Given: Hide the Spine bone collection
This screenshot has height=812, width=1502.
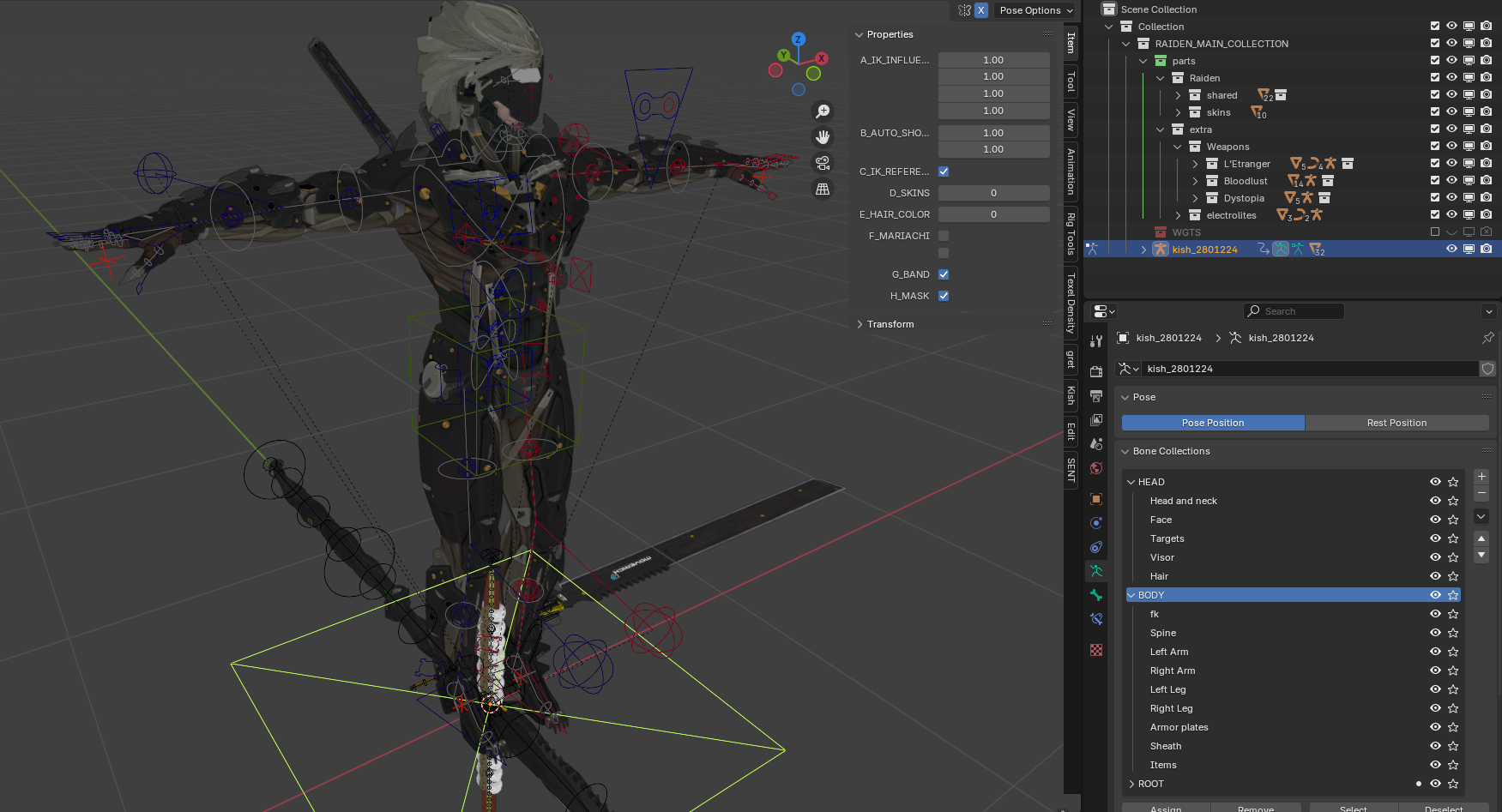Looking at the screenshot, I should 1435,633.
